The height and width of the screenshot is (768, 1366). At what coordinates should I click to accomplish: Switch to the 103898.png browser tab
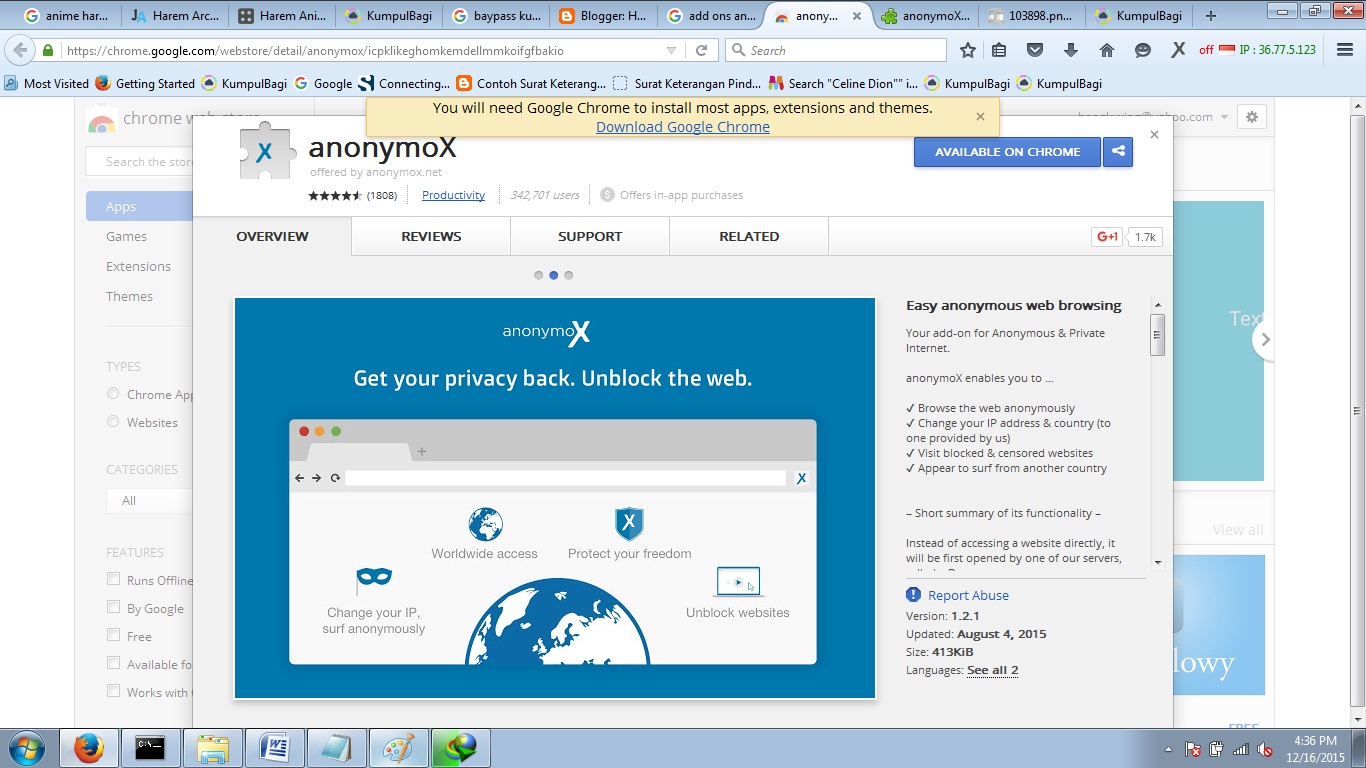click(1029, 16)
